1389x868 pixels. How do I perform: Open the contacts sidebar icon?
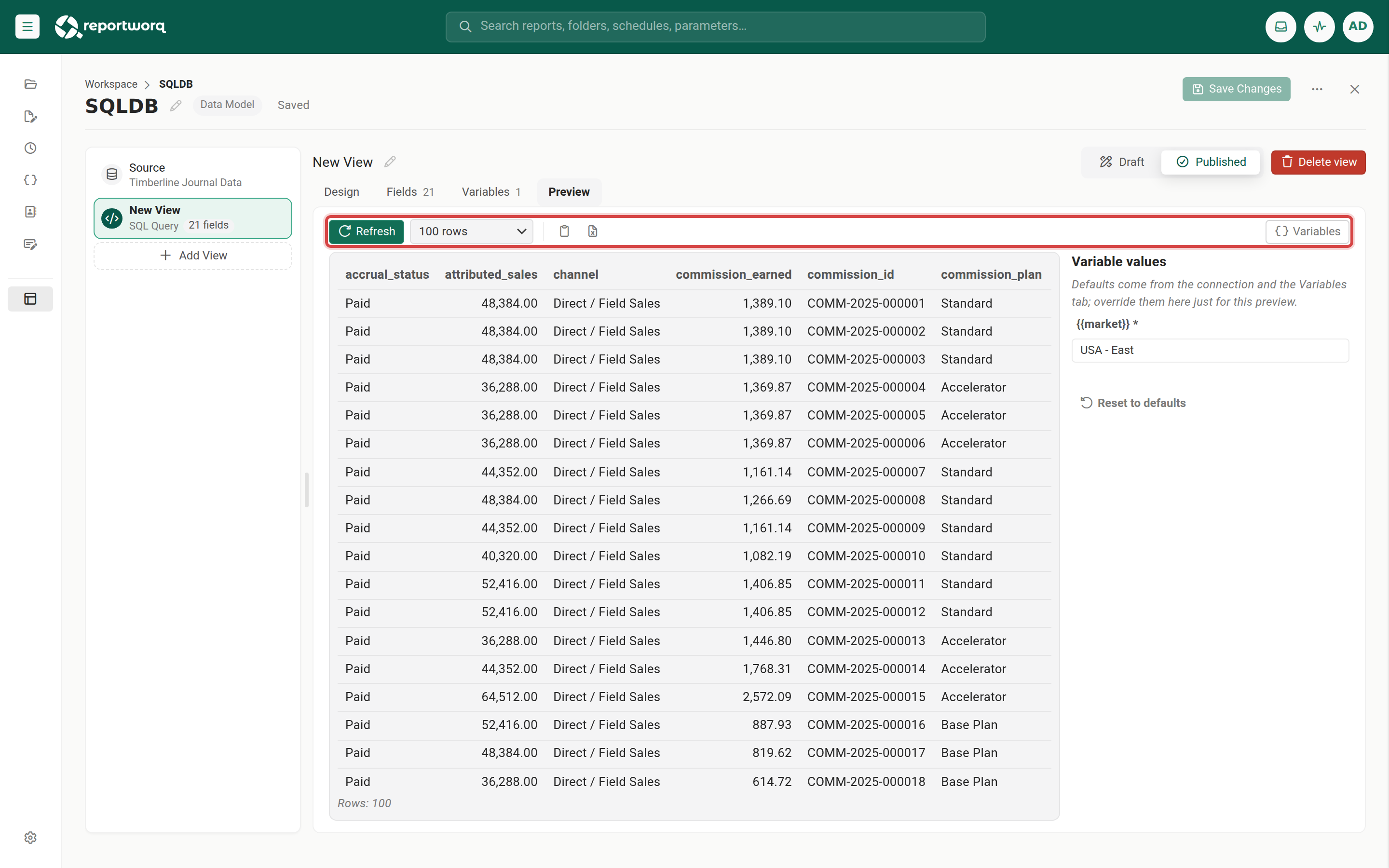click(x=30, y=212)
